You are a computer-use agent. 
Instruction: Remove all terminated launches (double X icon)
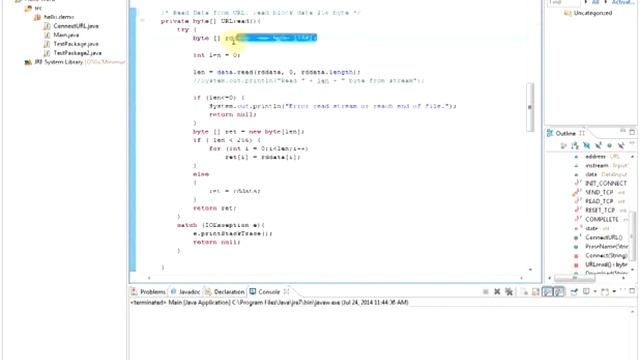509,292
